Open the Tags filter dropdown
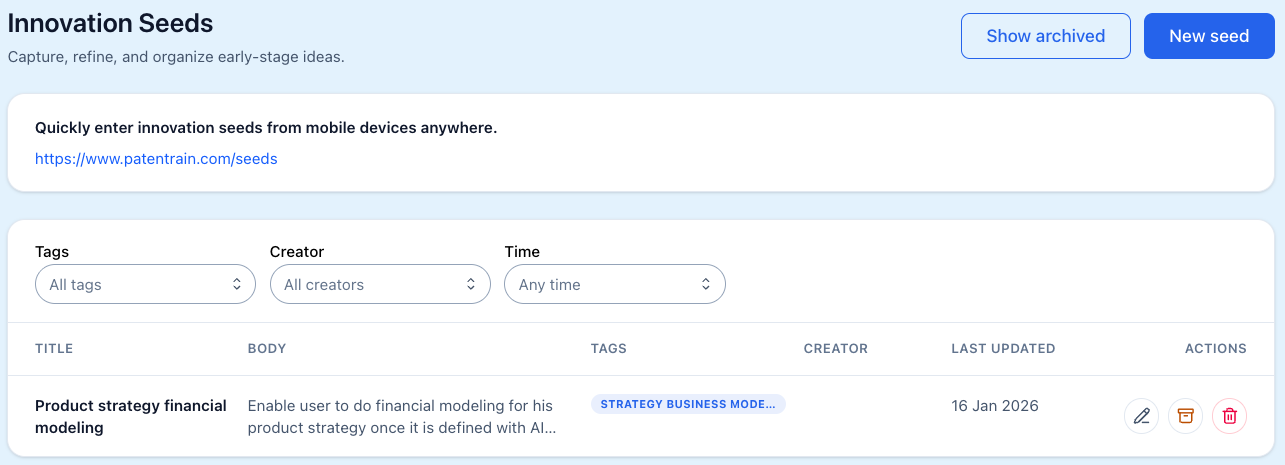This screenshot has height=465, width=1285. (145, 285)
